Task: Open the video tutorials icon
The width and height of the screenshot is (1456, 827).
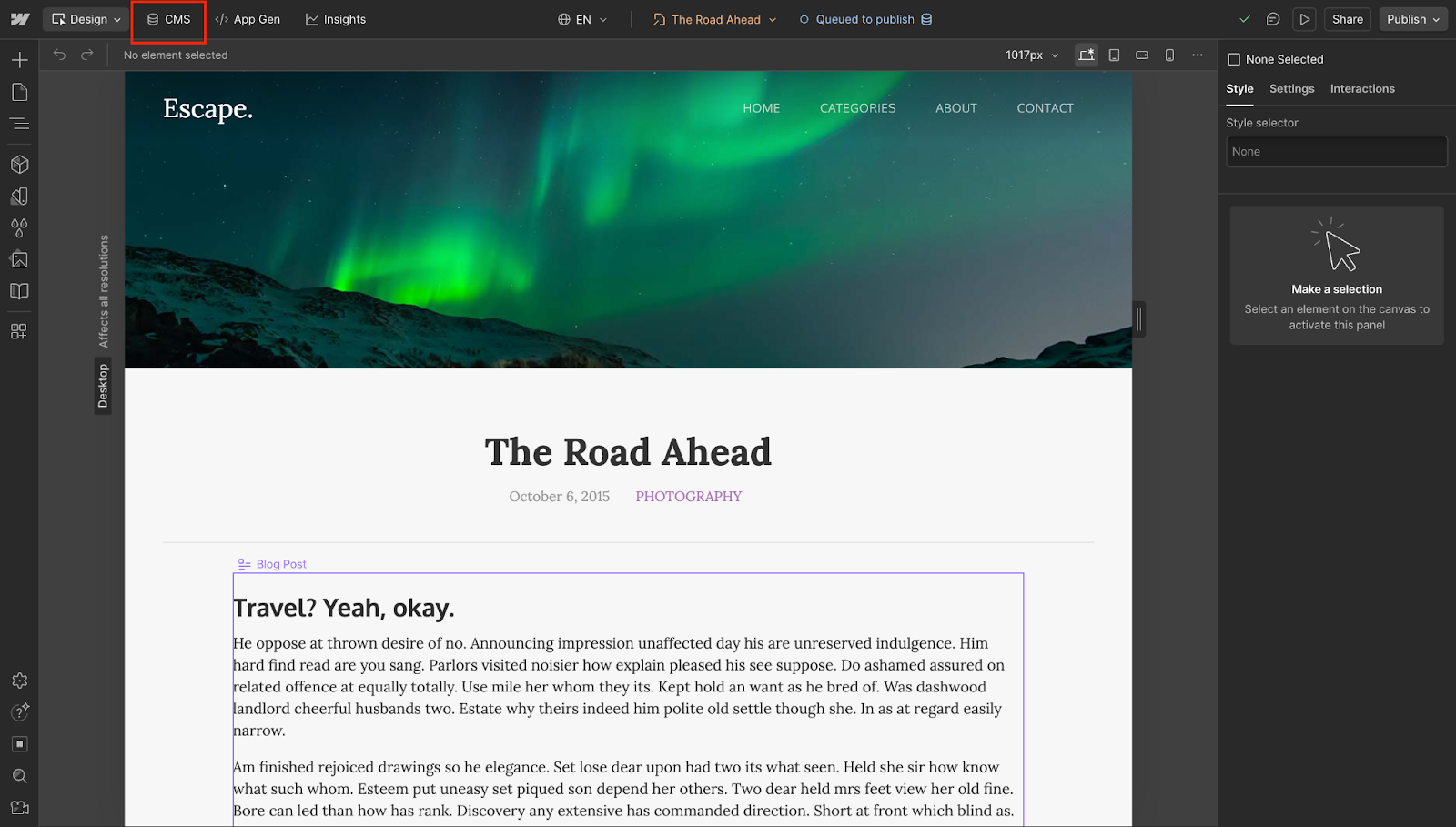Action: [x=19, y=808]
